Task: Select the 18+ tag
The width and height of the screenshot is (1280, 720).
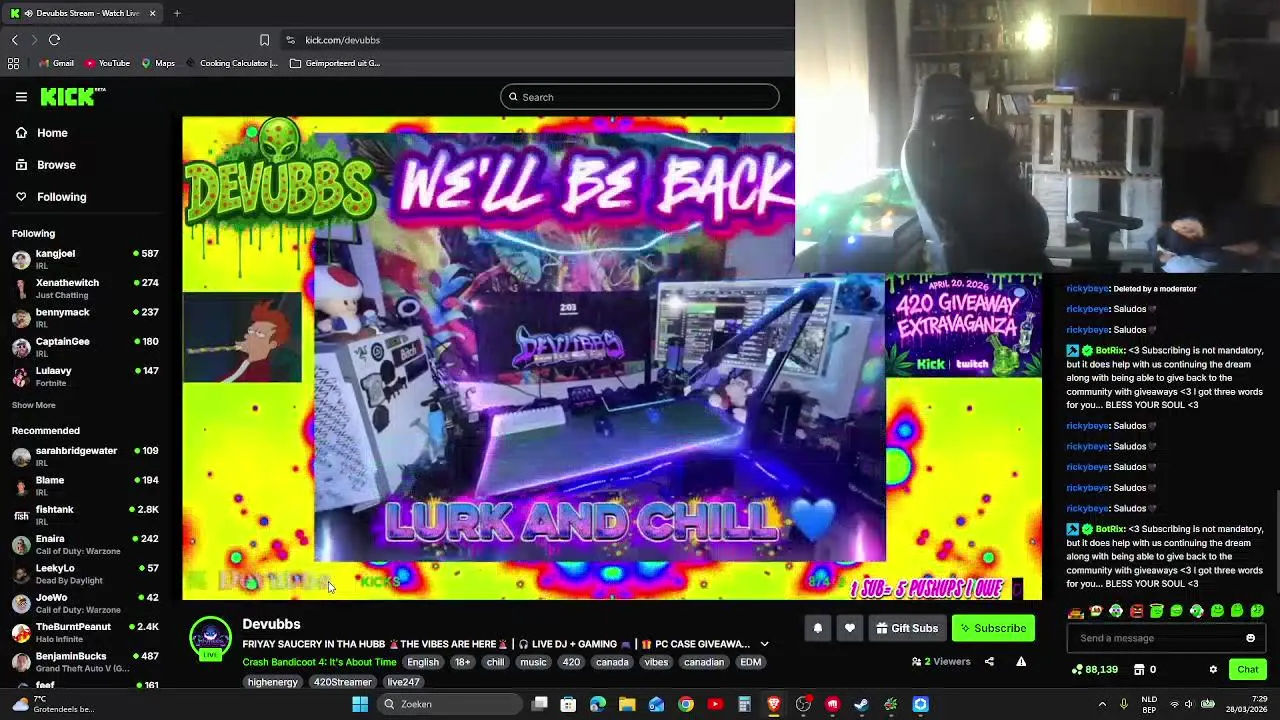Action: pyautogui.click(x=462, y=662)
